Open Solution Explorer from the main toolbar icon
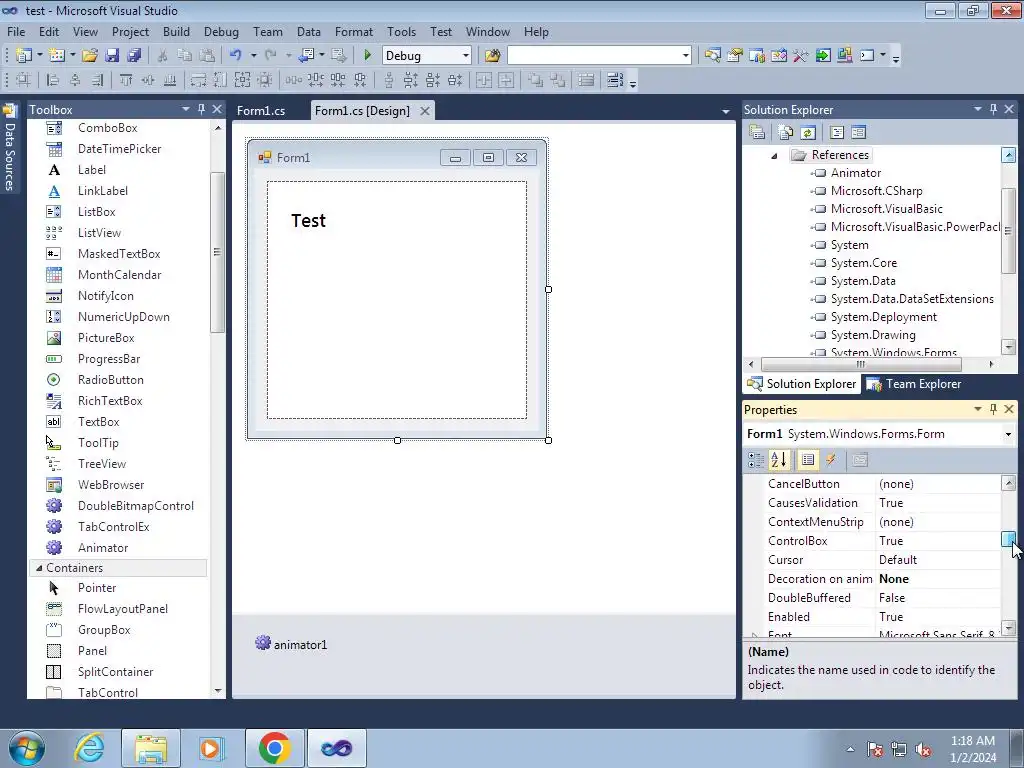The width and height of the screenshot is (1024, 768). (712, 56)
